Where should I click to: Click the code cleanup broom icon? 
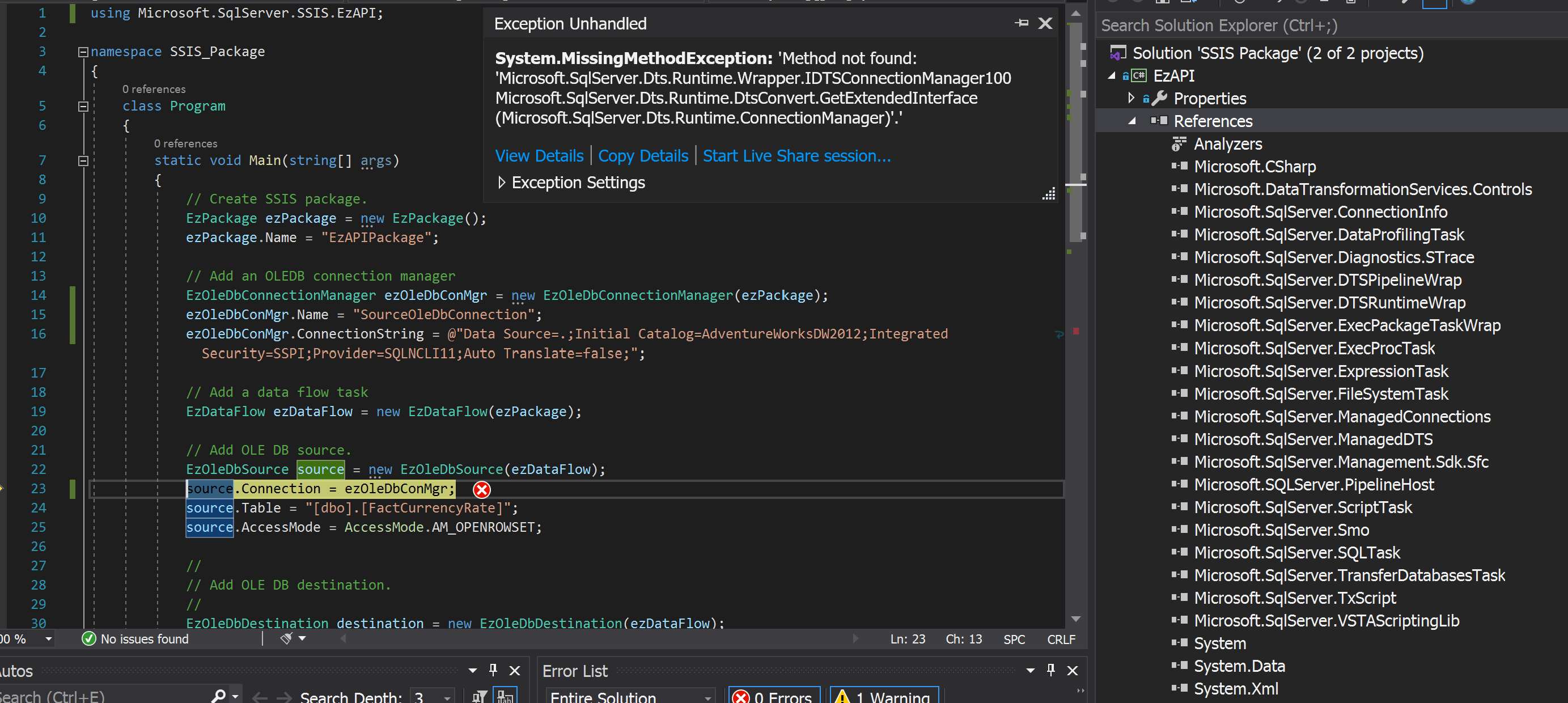(286, 638)
